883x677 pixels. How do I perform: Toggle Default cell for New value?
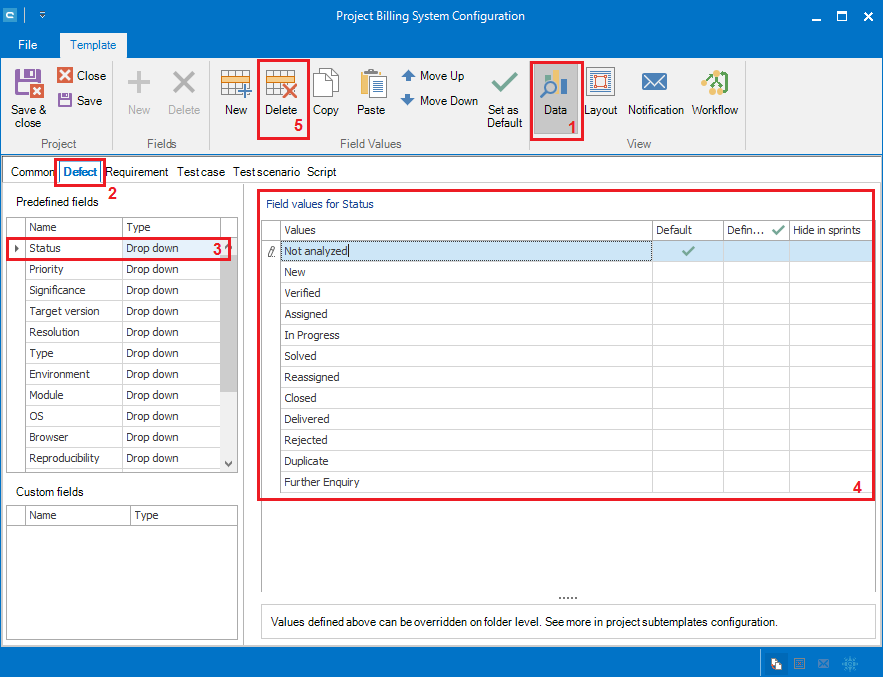pyautogui.click(x=687, y=272)
